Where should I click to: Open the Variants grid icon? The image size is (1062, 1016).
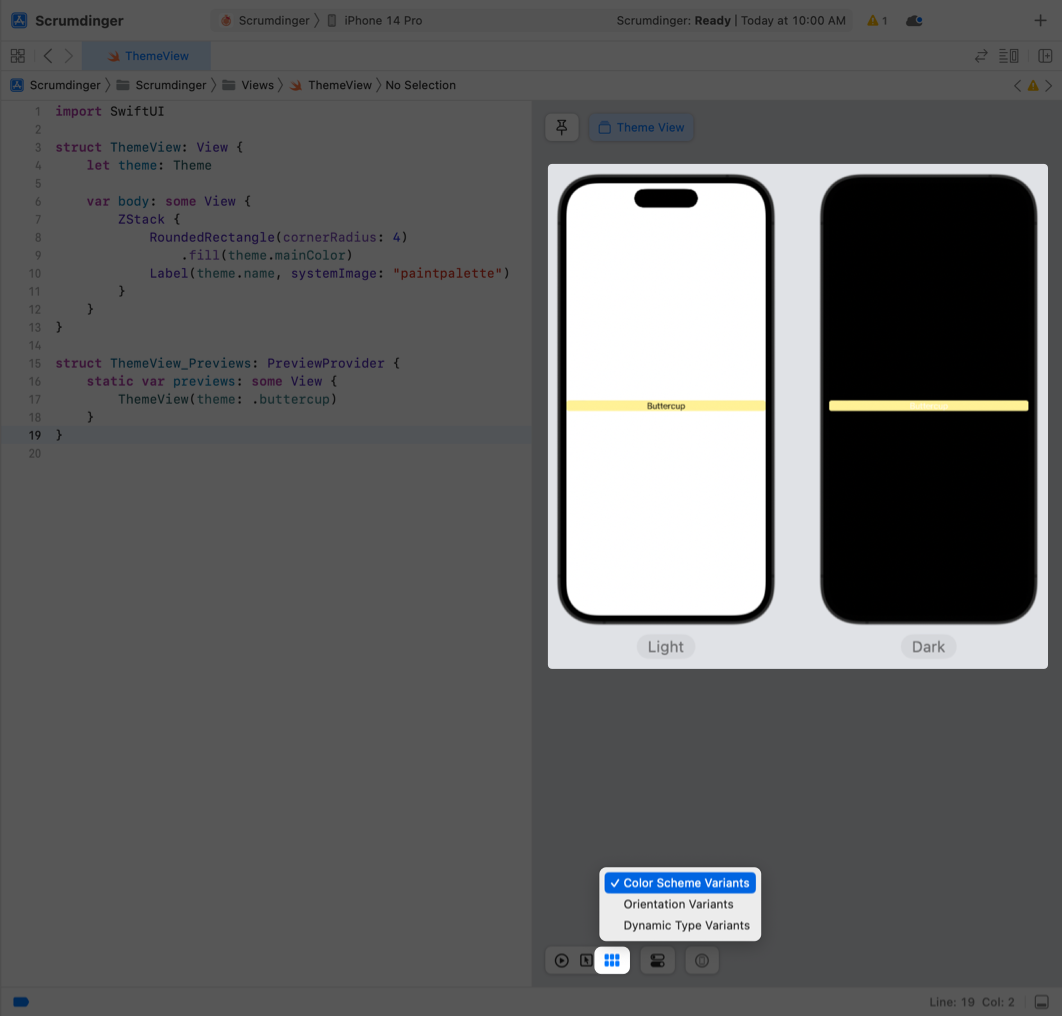(612, 960)
